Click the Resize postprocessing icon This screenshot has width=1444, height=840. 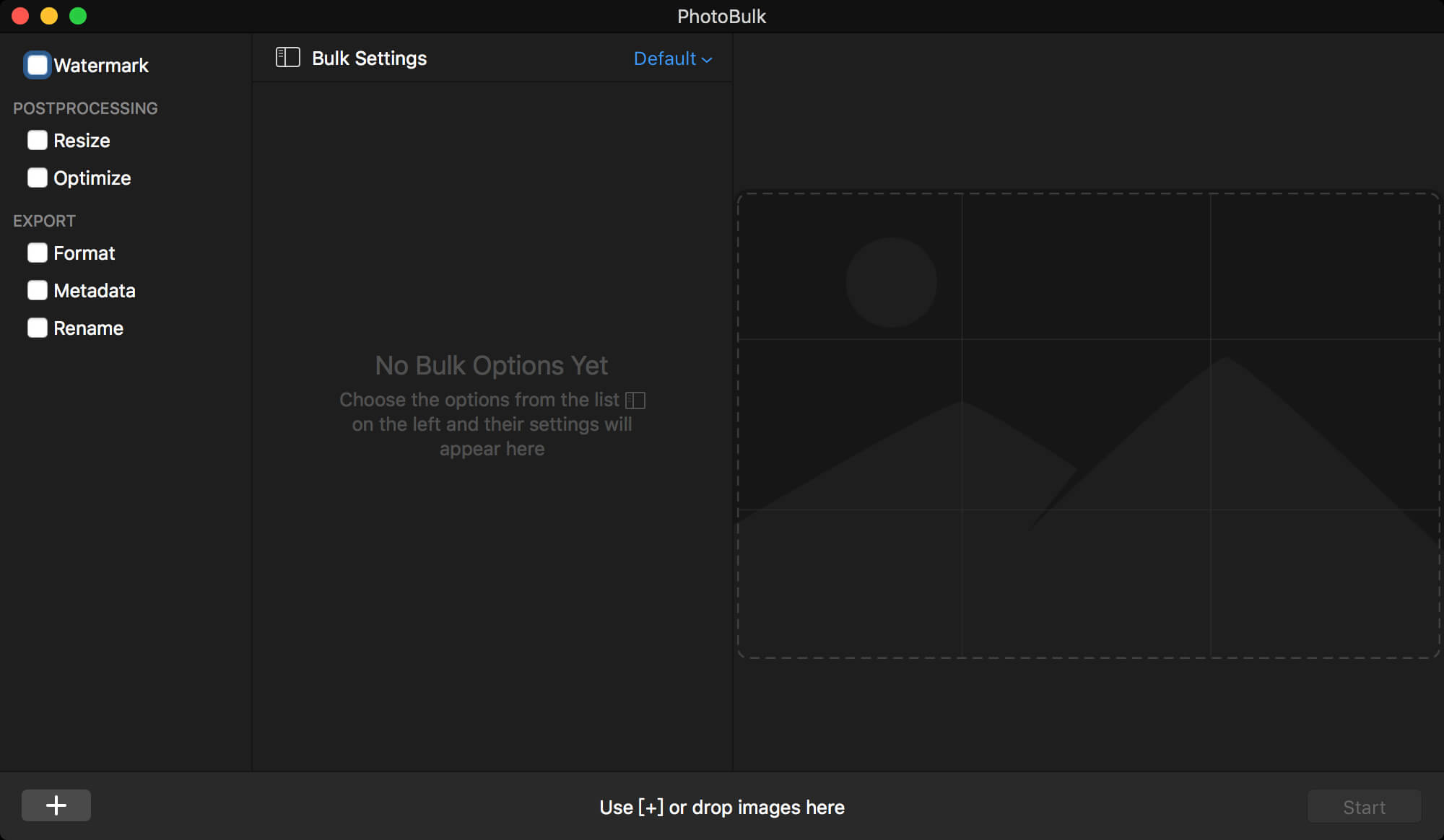[37, 141]
